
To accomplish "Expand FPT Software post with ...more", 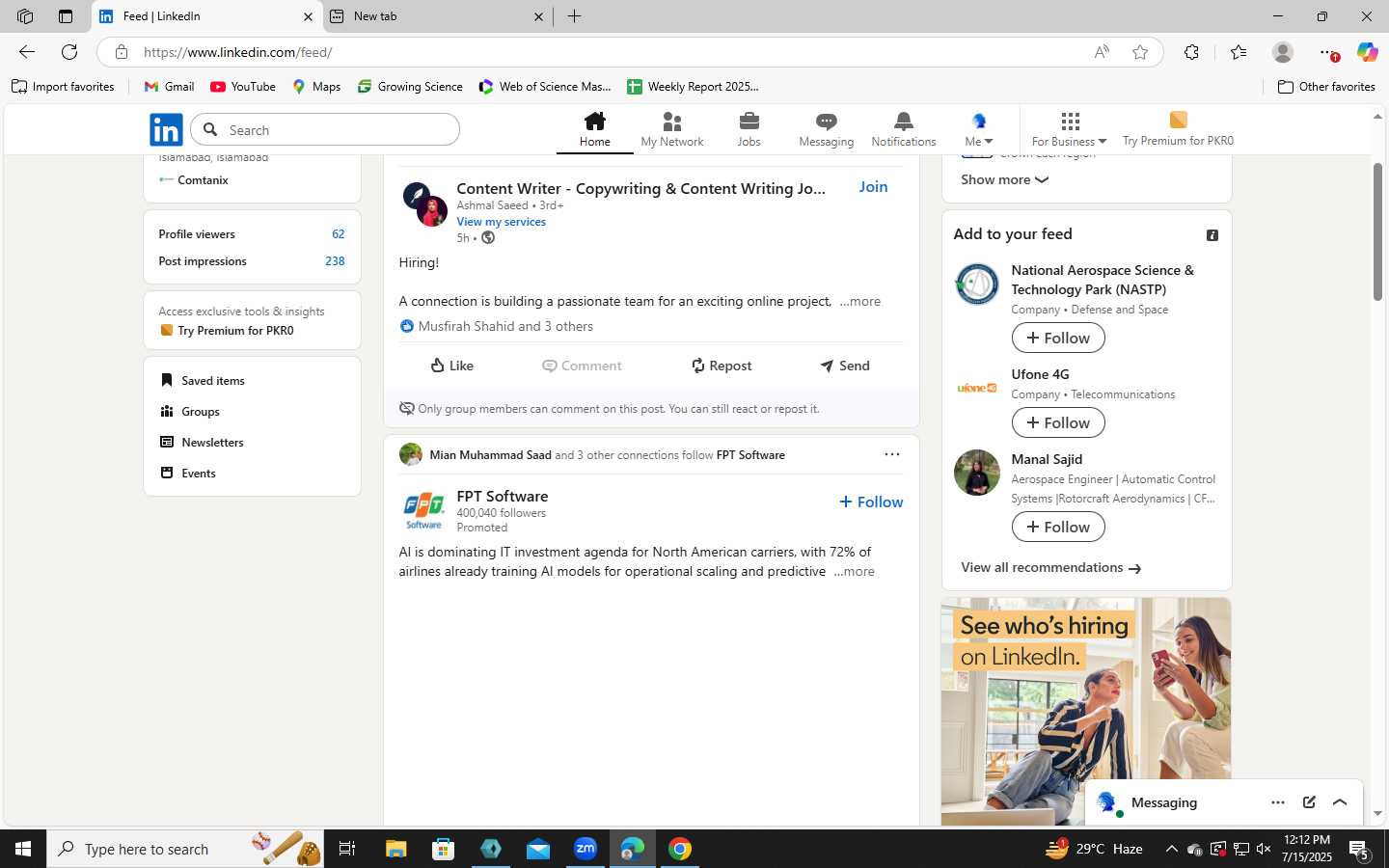I will pyautogui.click(x=854, y=571).
